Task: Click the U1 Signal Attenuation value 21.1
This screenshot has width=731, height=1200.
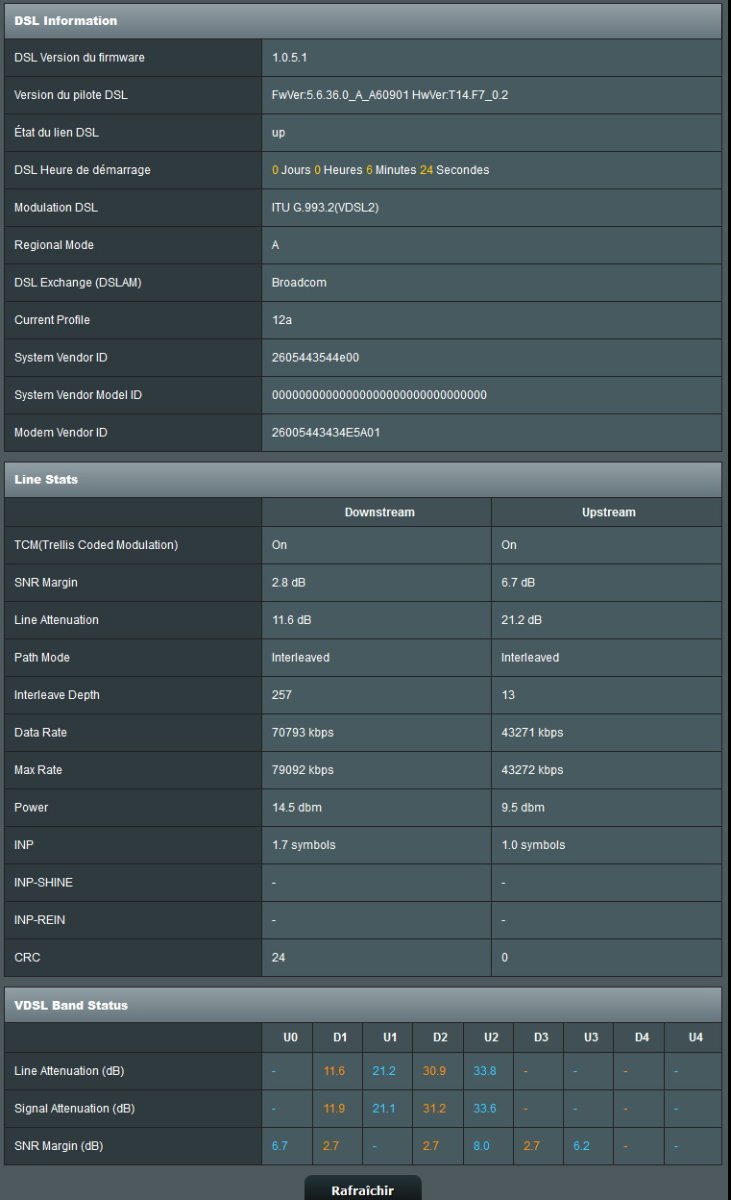Action: pyautogui.click(x=383, y=1108)
